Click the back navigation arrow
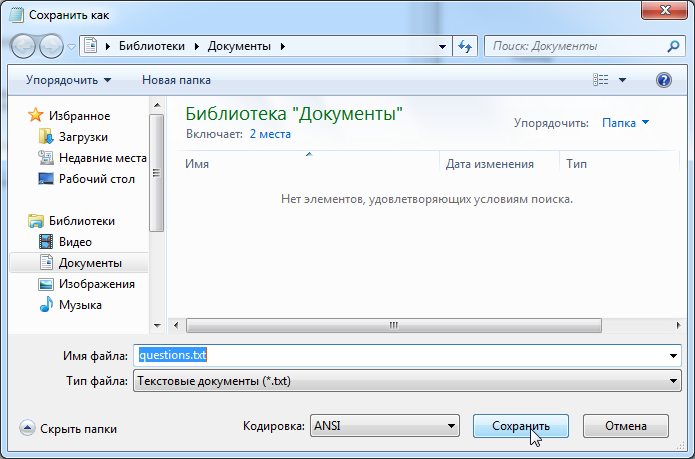The image size is (695, 459). tap(24, 46)
